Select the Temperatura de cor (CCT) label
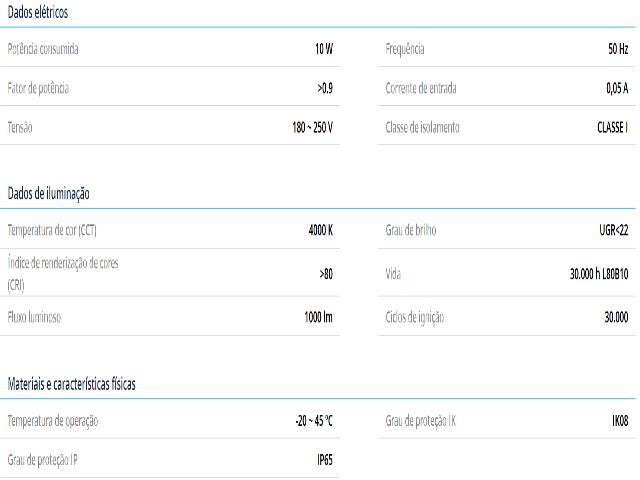The width and height of the screenshot is (640, 480). point(52,230)
